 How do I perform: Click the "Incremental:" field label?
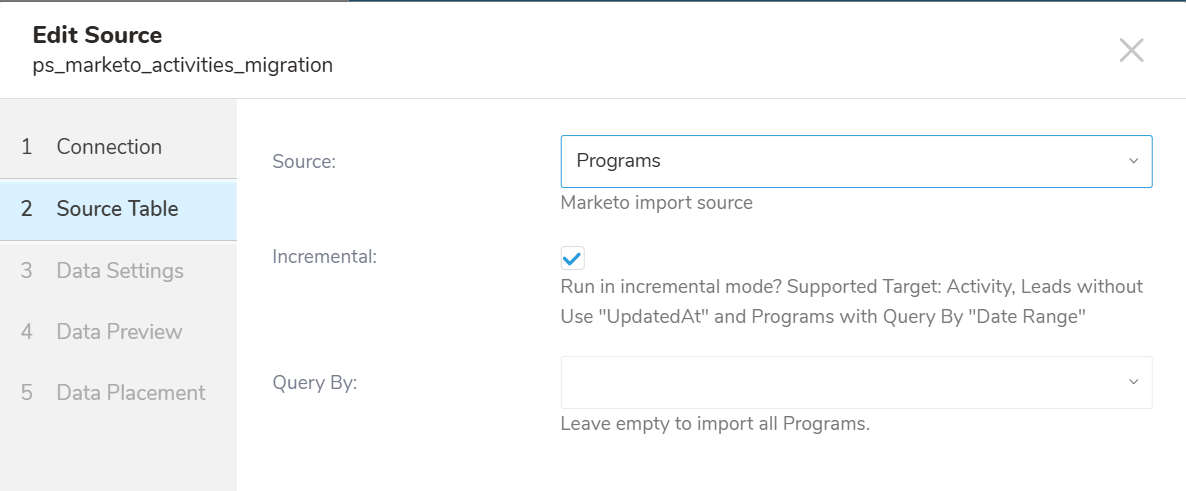click(x=324, y=256)
